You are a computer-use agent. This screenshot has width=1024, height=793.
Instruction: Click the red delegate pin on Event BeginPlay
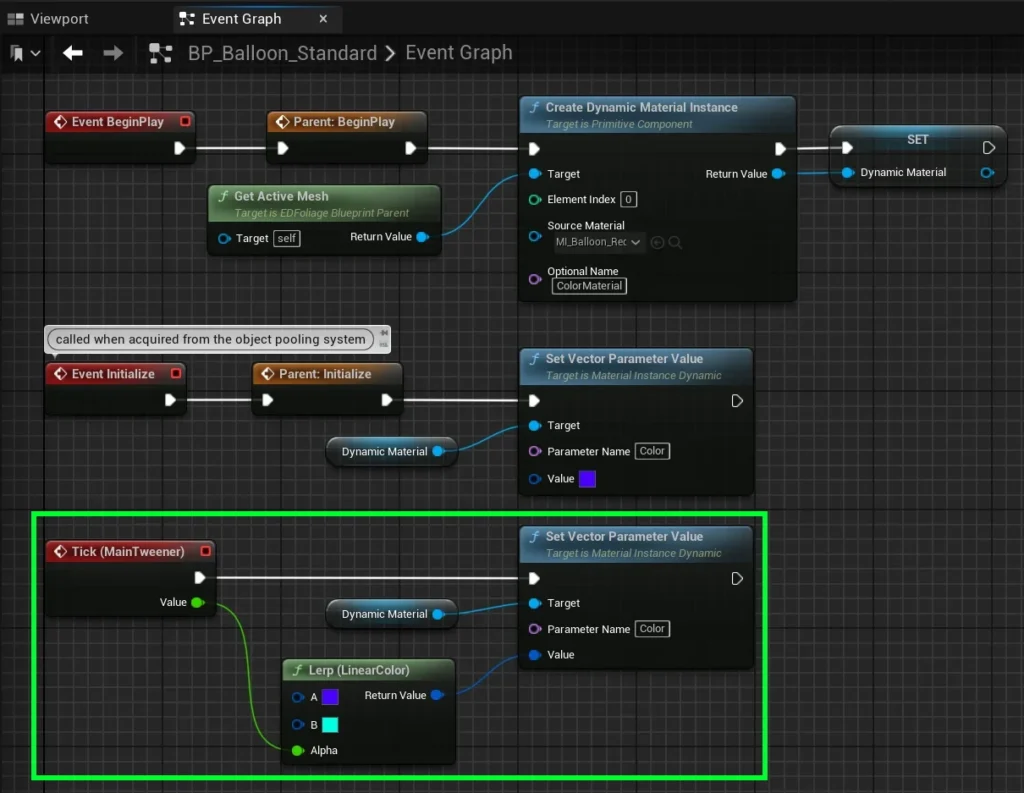[184, 122]
